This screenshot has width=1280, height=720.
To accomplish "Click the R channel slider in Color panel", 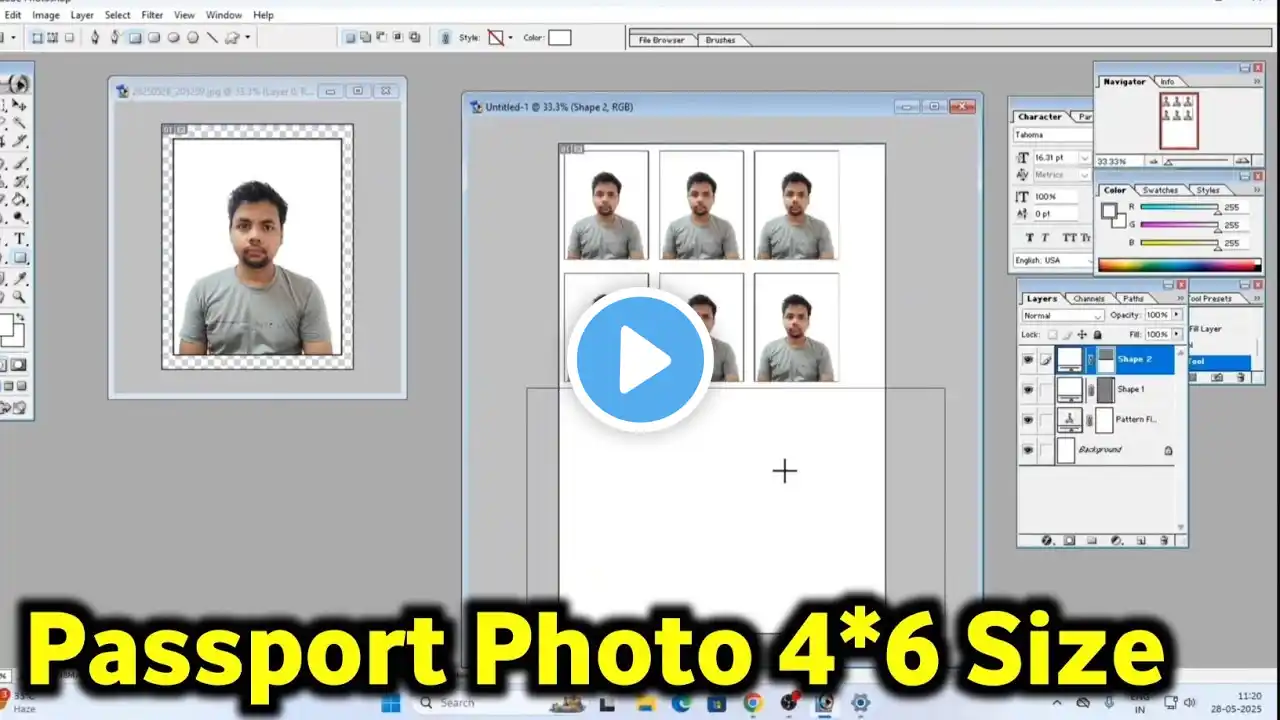I will coord(1180,208).
